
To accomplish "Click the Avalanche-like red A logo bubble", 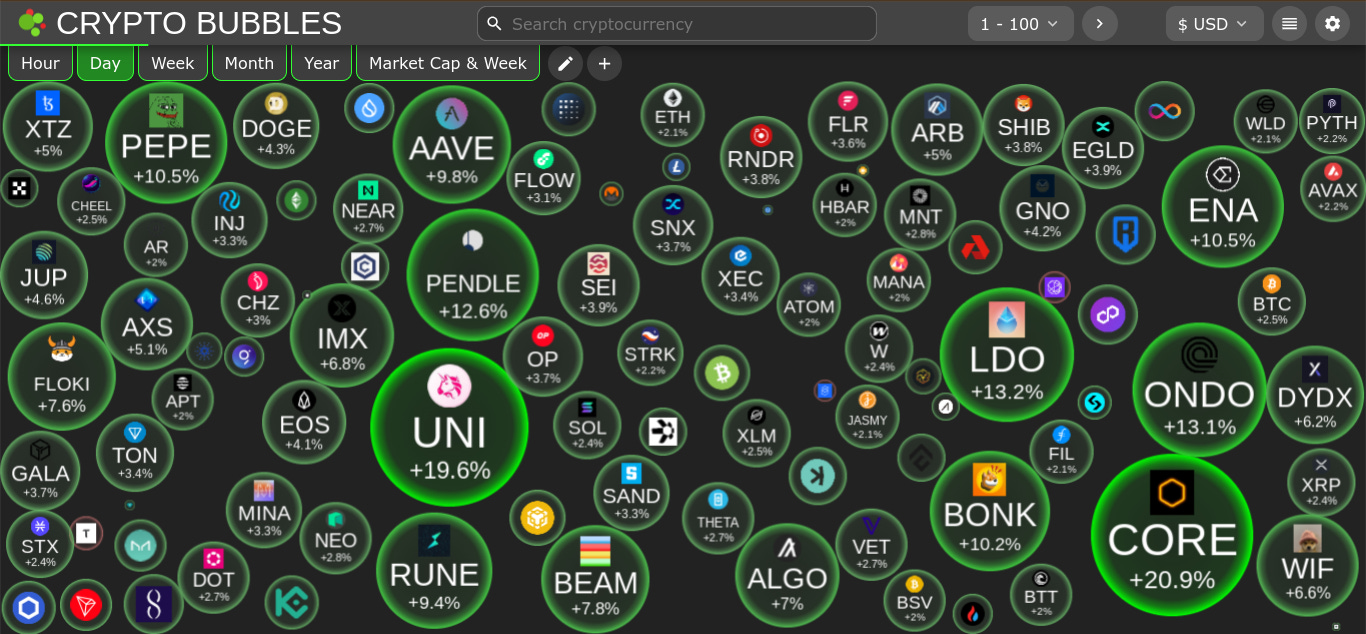I will [x=975, y=247].
